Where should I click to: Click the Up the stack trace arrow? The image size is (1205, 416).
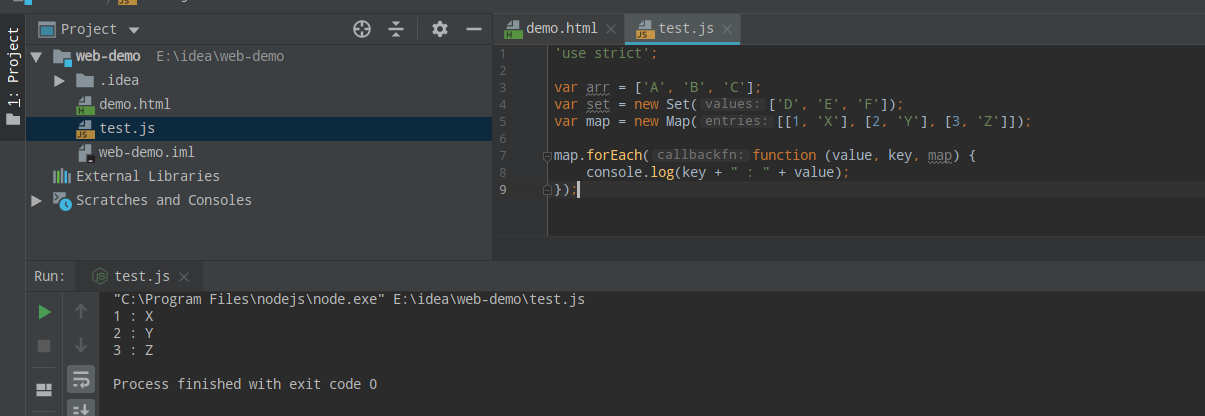coord(81,312)
